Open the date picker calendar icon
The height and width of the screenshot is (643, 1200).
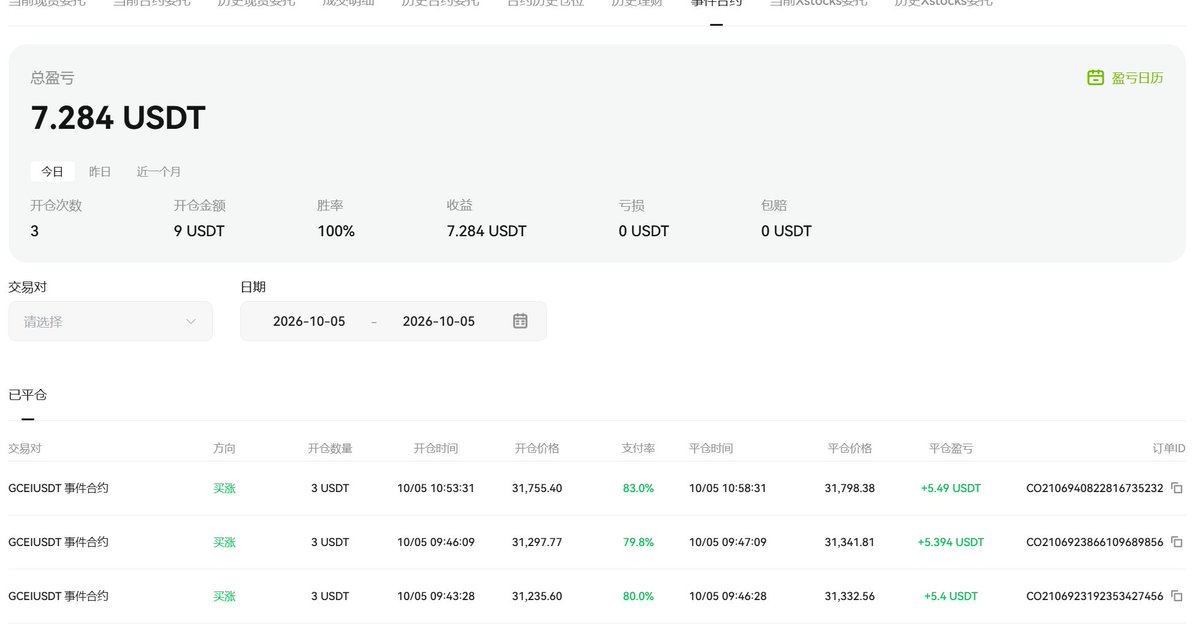520,321
